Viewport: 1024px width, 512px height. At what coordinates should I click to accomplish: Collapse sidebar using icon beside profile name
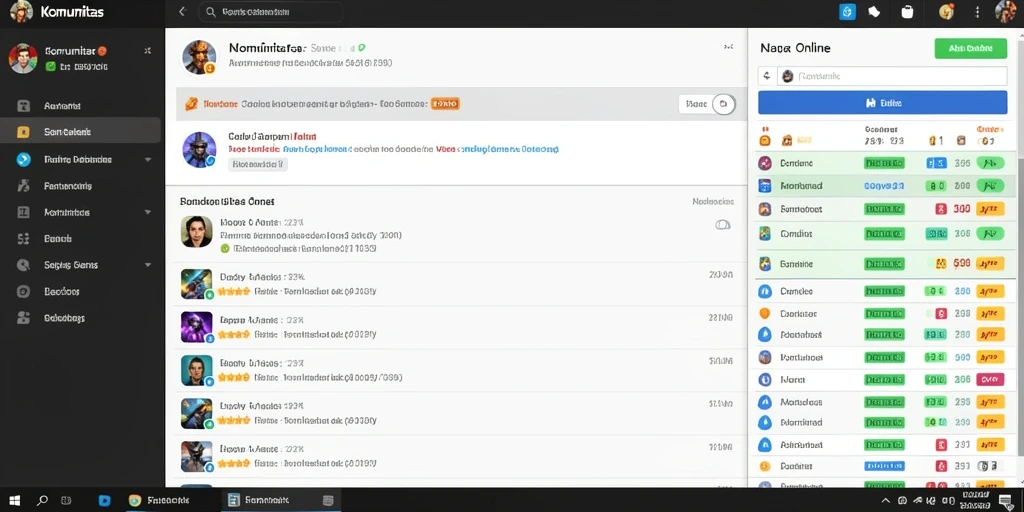148,50
